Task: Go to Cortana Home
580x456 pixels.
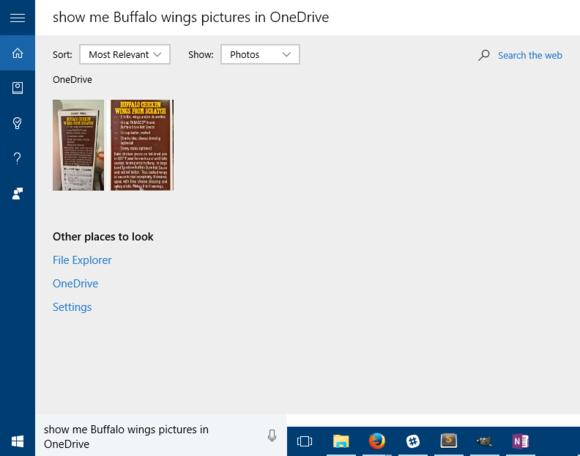Action: pyautogui.click(x=17, y=53)
